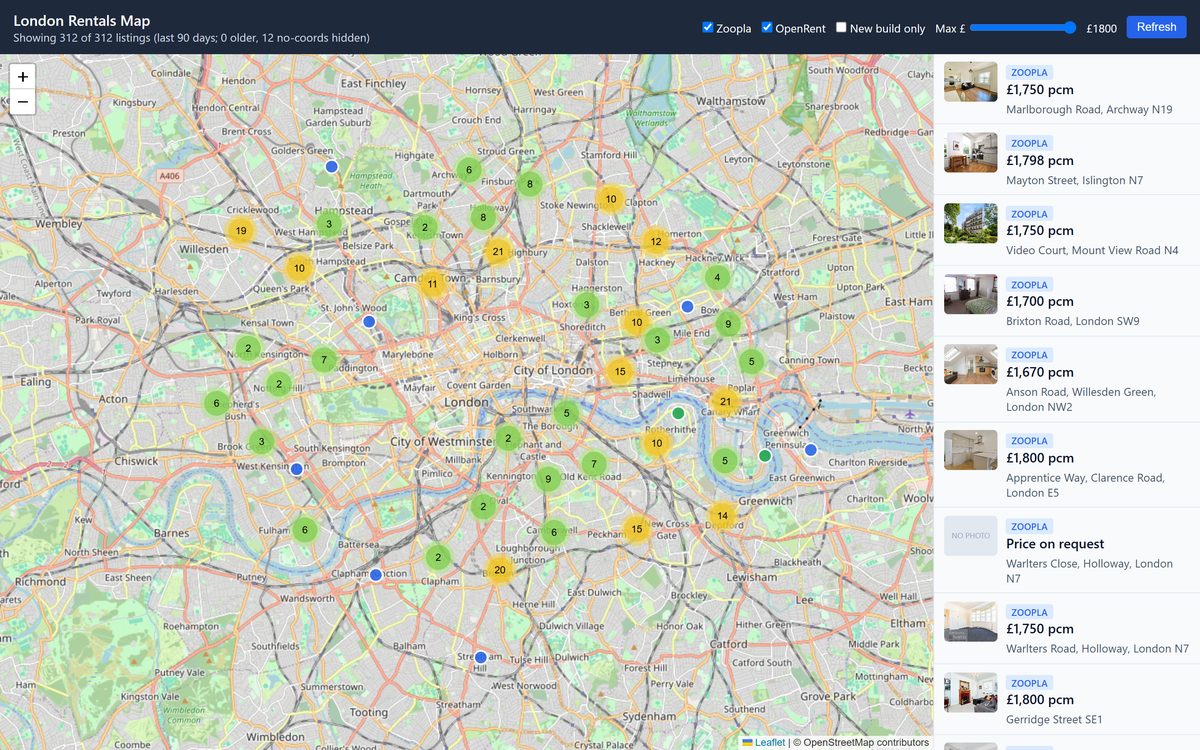Adjust the Max £ price slider
The width and height of the screenshot is (1200, 750).
[x=1023, y=28]
